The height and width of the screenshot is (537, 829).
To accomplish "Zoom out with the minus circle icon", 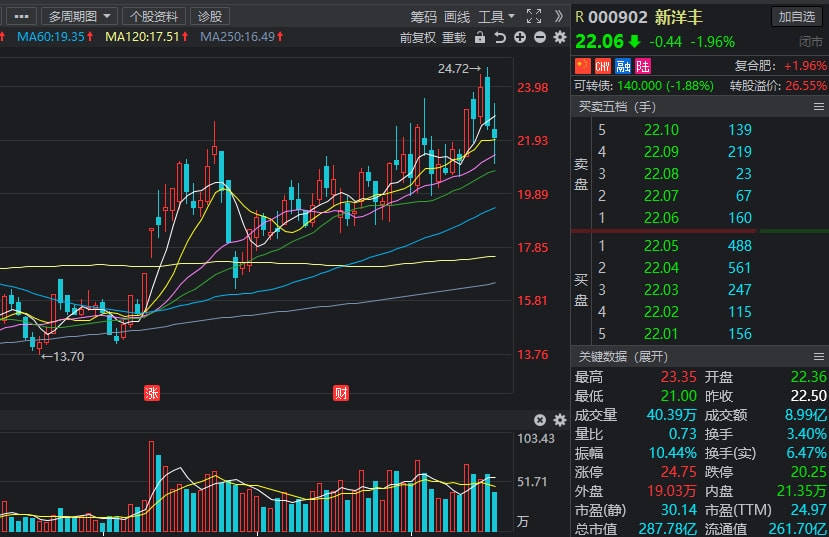I will pyautogui.click(x=540, y=38).
